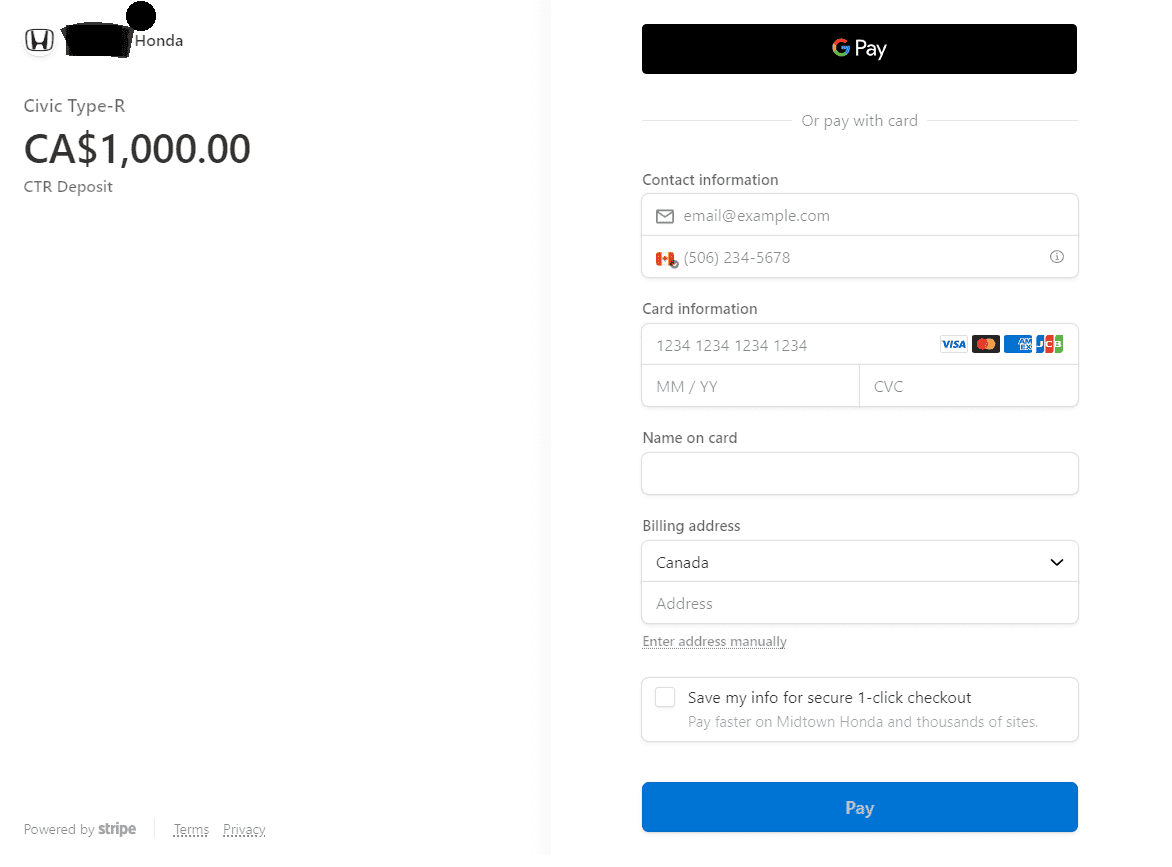Viewport: 1172px width, 867px height.
Task: Open the Terms link
Action: pos(191,830)
